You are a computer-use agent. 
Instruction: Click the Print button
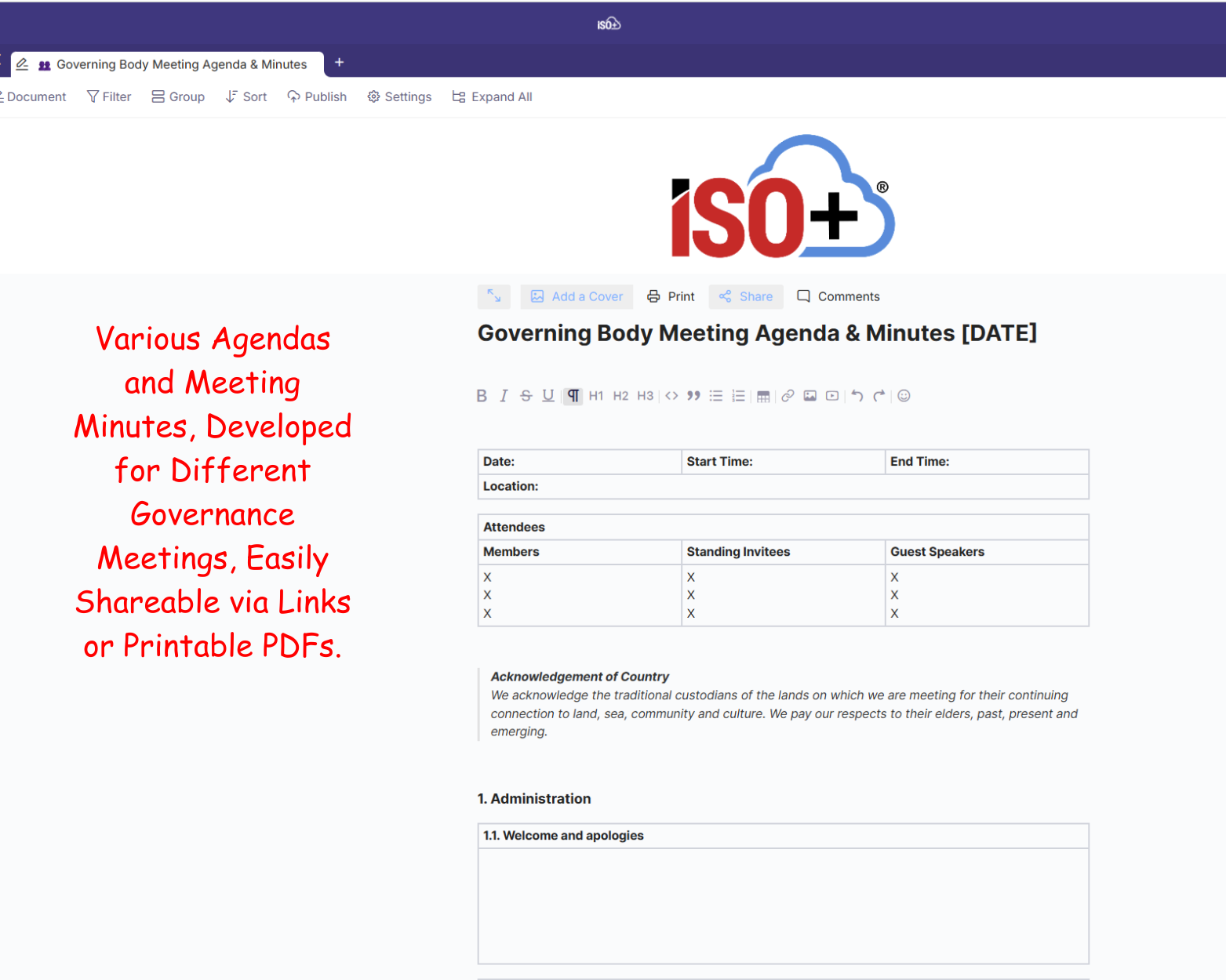tap(671, 296)
